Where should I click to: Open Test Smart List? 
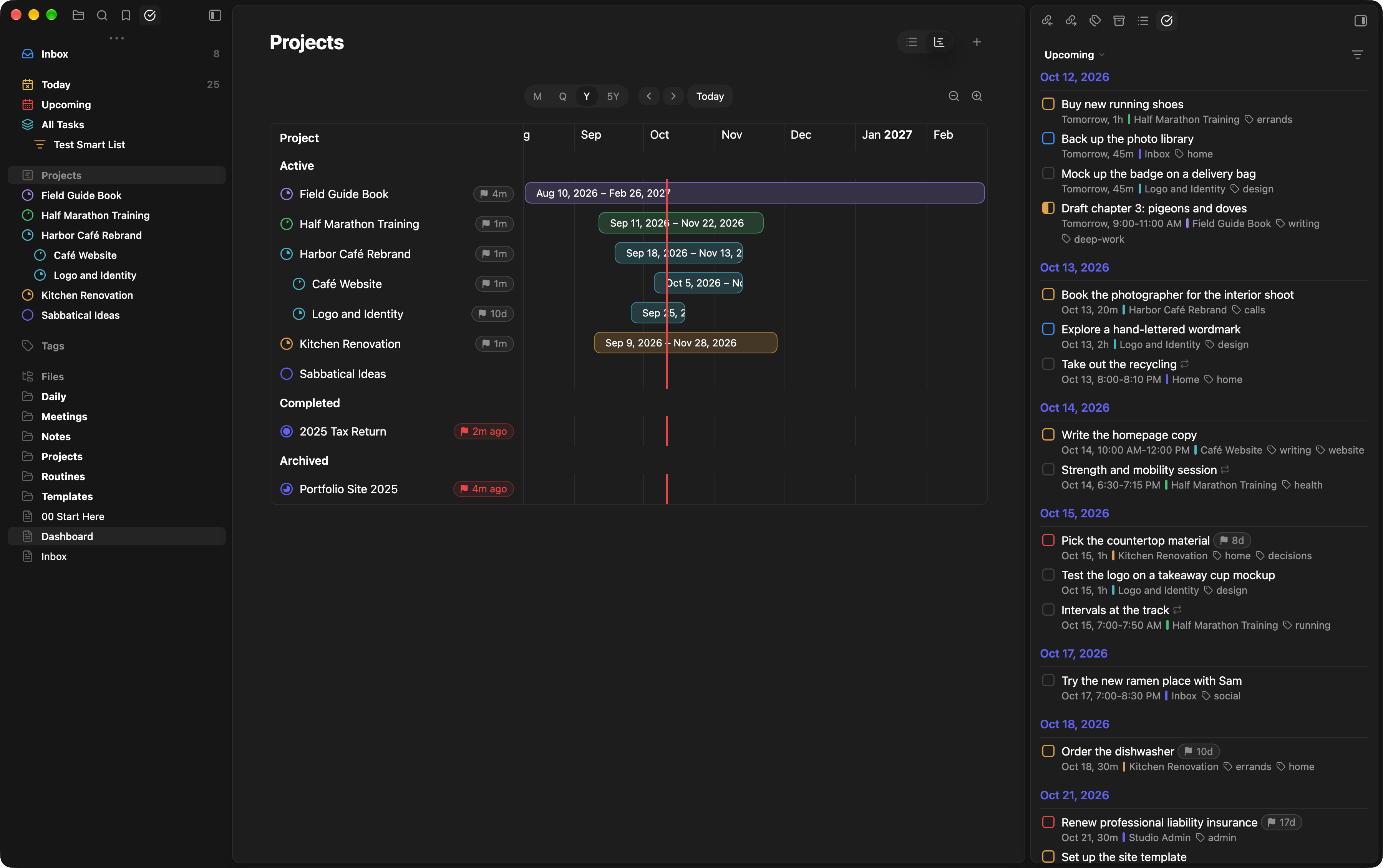tap(116, 145)
